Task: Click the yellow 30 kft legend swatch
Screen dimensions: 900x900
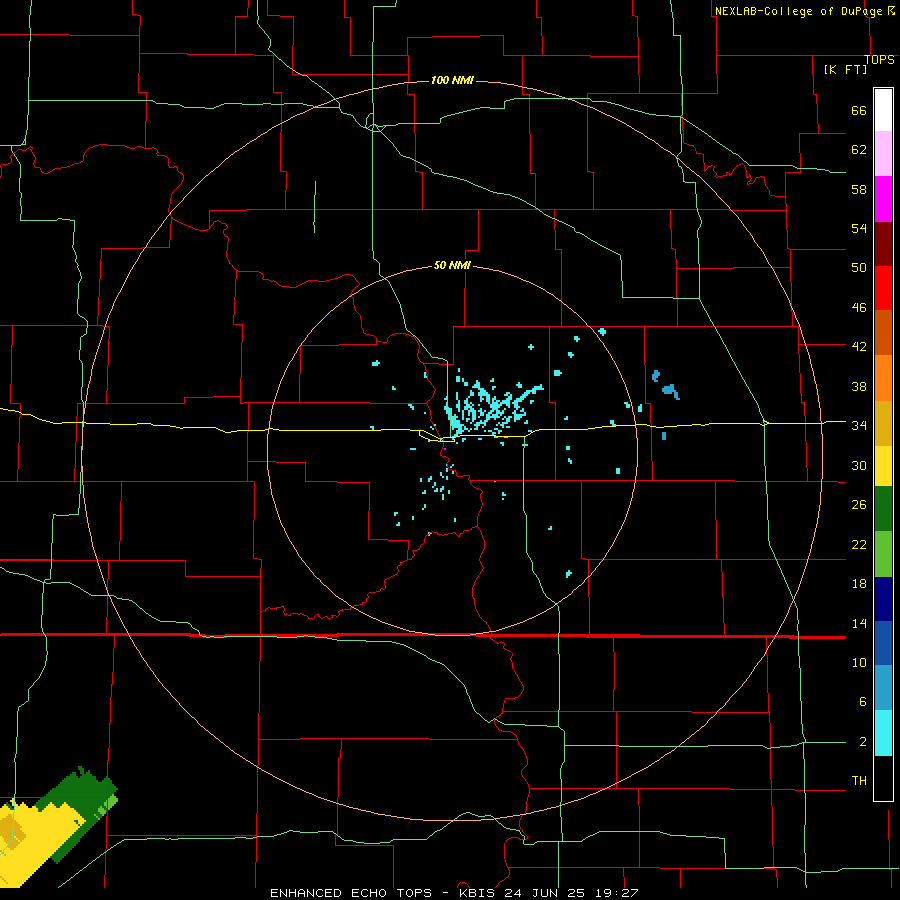Action: tap(883, 466)
